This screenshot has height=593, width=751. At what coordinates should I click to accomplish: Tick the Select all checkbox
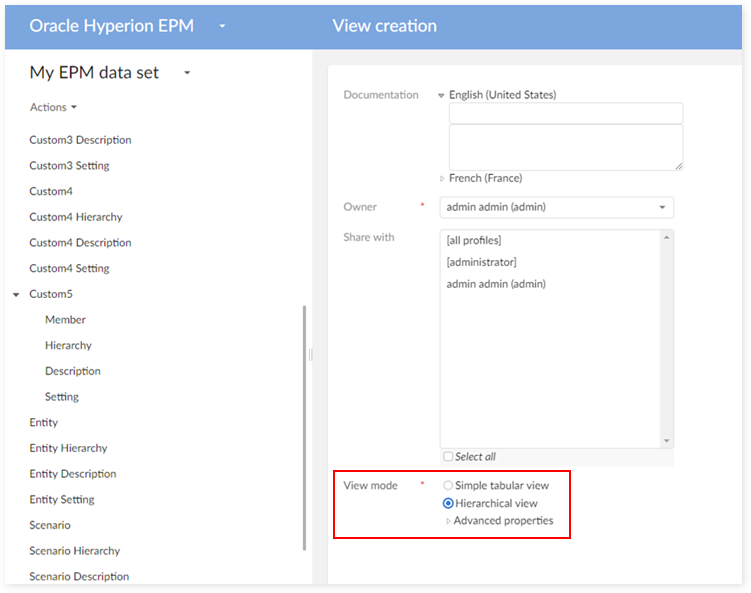click(448, 456)
